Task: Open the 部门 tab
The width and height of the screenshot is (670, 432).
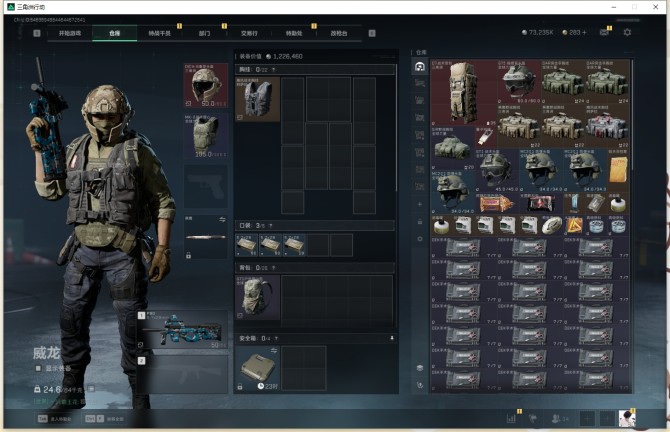Action: (x=204, y=33)
